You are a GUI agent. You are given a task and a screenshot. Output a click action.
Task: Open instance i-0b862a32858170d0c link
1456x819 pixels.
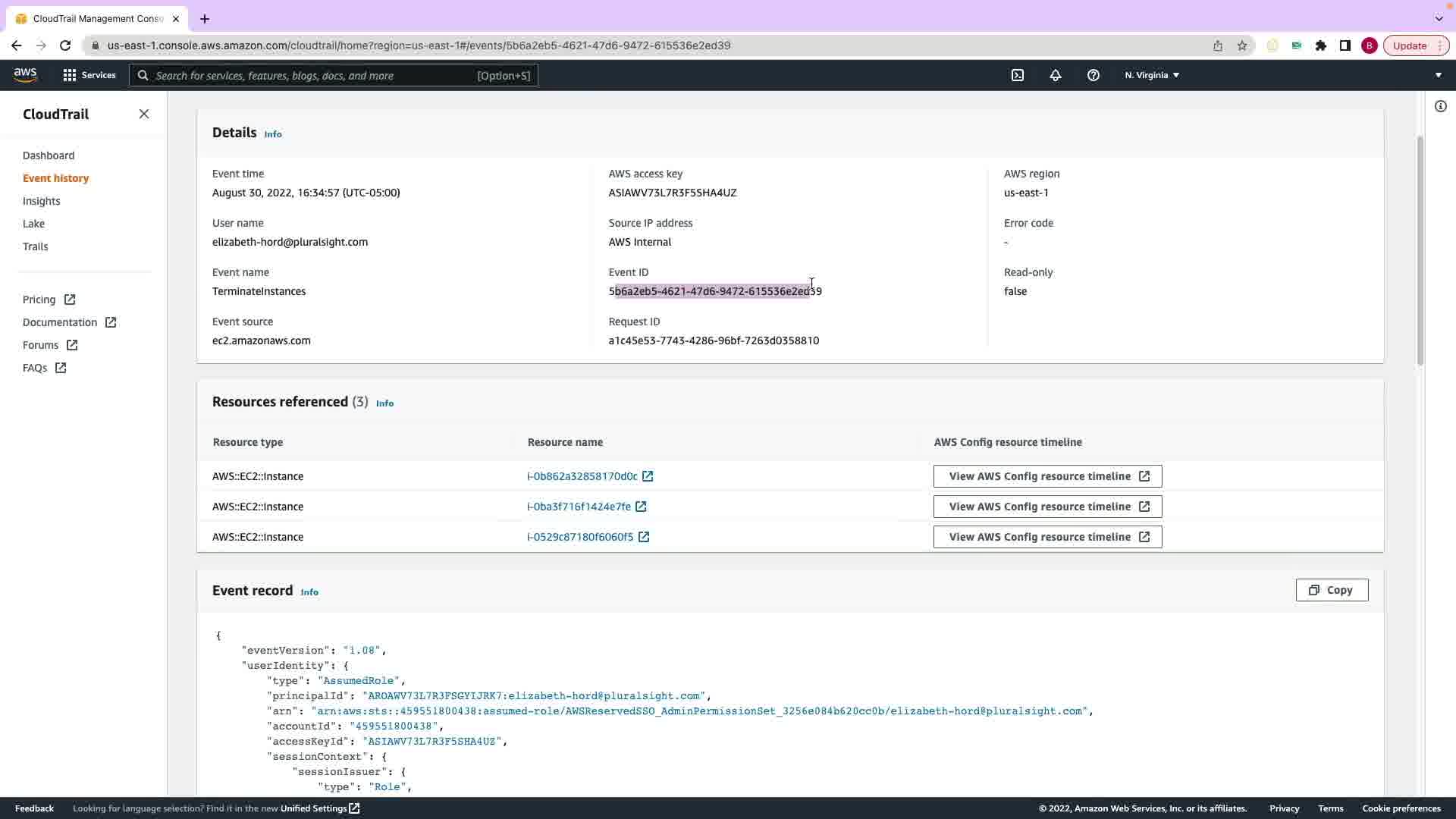[x=582, y=476]
